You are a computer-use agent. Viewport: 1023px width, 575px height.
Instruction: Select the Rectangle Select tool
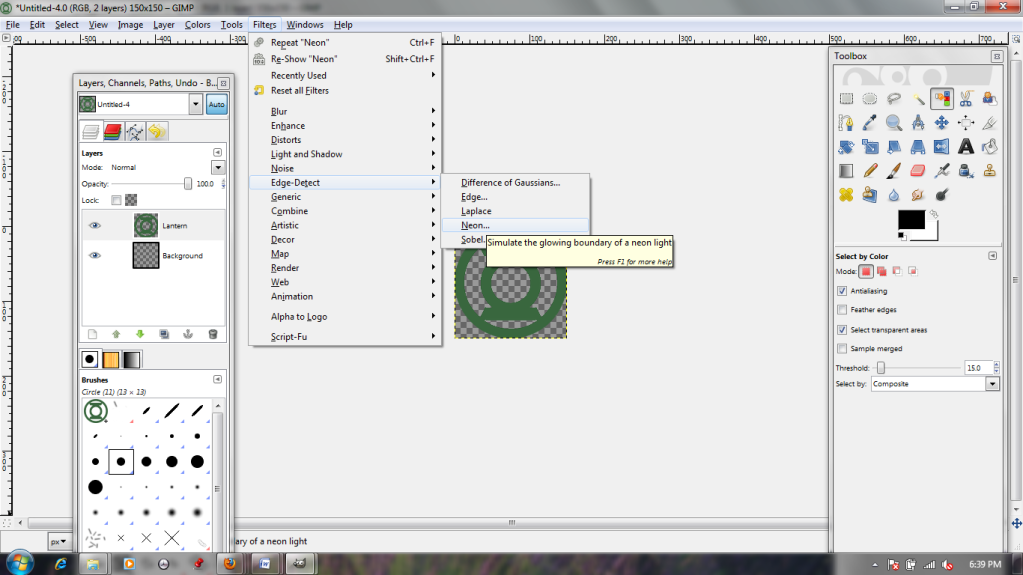point(846,99)
